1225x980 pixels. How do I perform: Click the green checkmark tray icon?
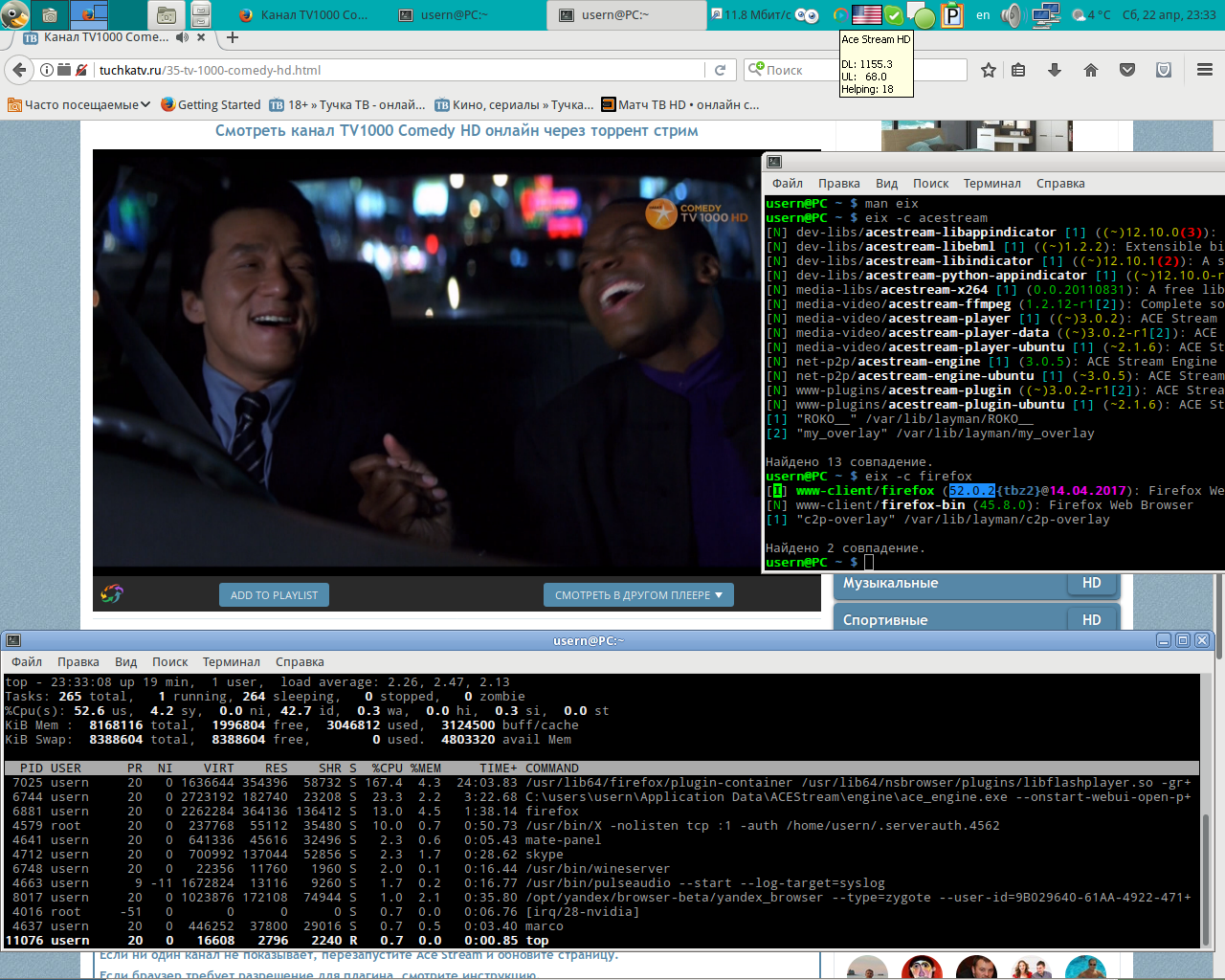tap(893, 14)
